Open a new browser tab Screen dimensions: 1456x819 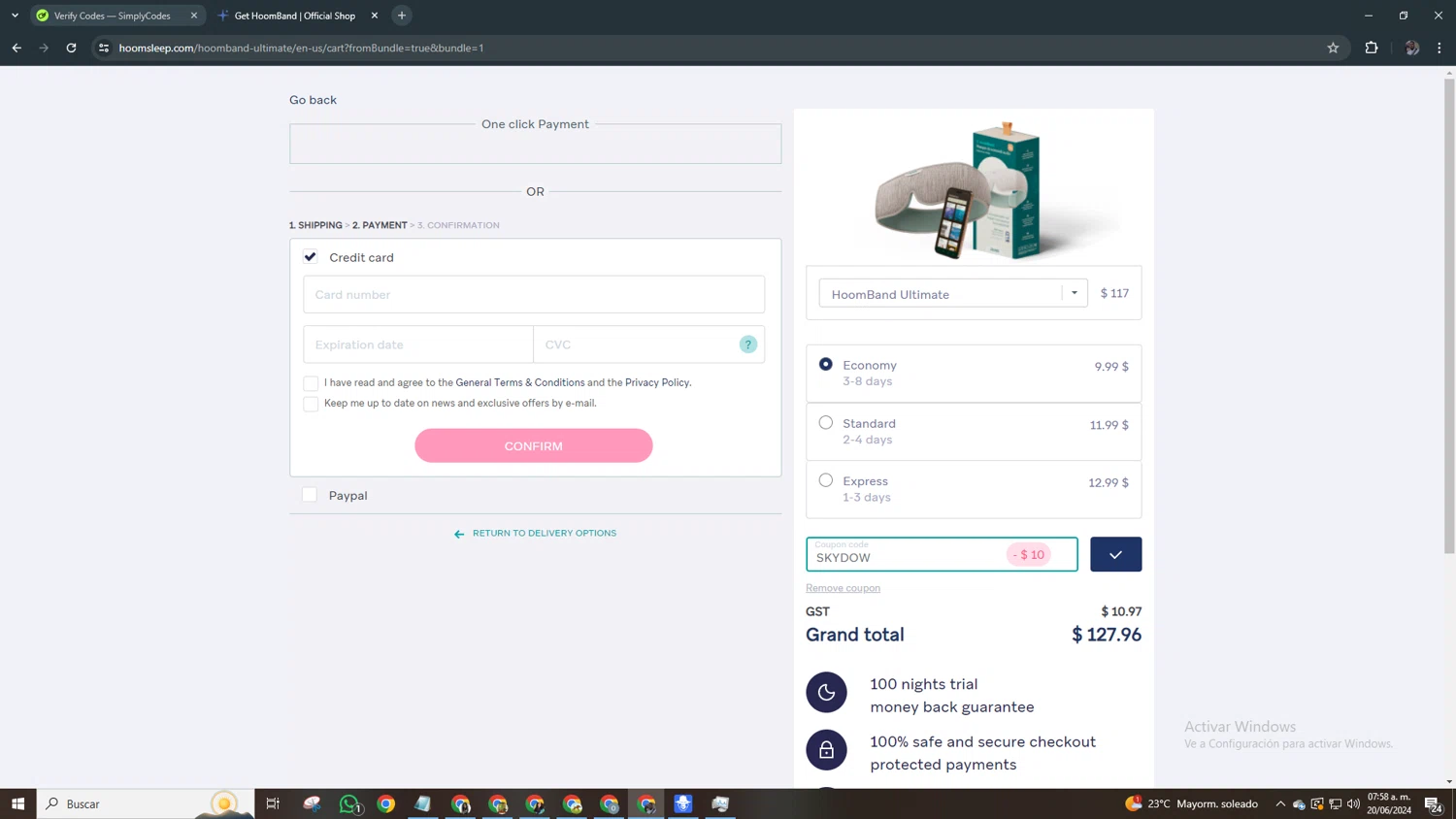(402, 16)
